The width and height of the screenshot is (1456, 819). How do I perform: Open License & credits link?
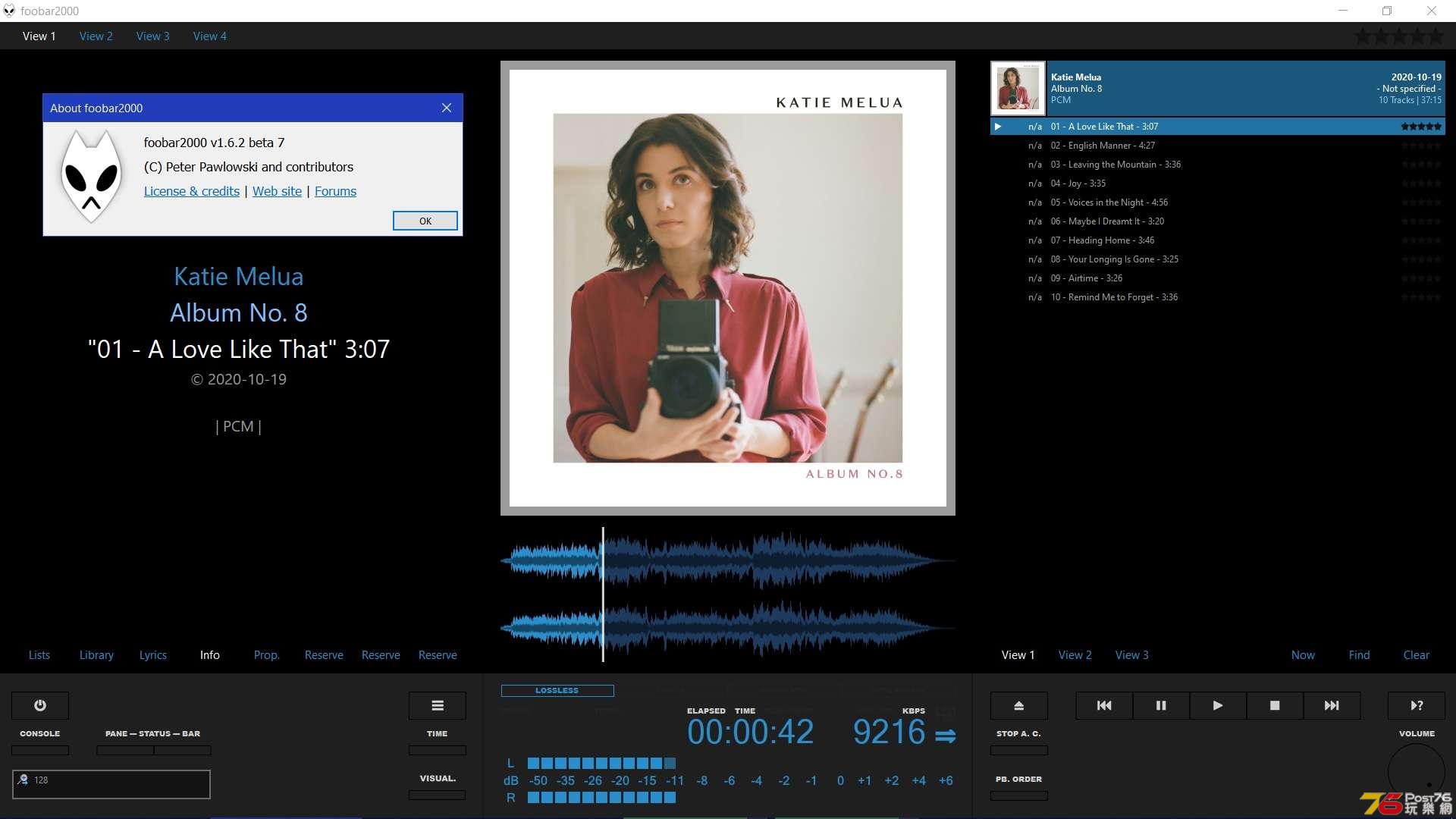pos(192,191)
